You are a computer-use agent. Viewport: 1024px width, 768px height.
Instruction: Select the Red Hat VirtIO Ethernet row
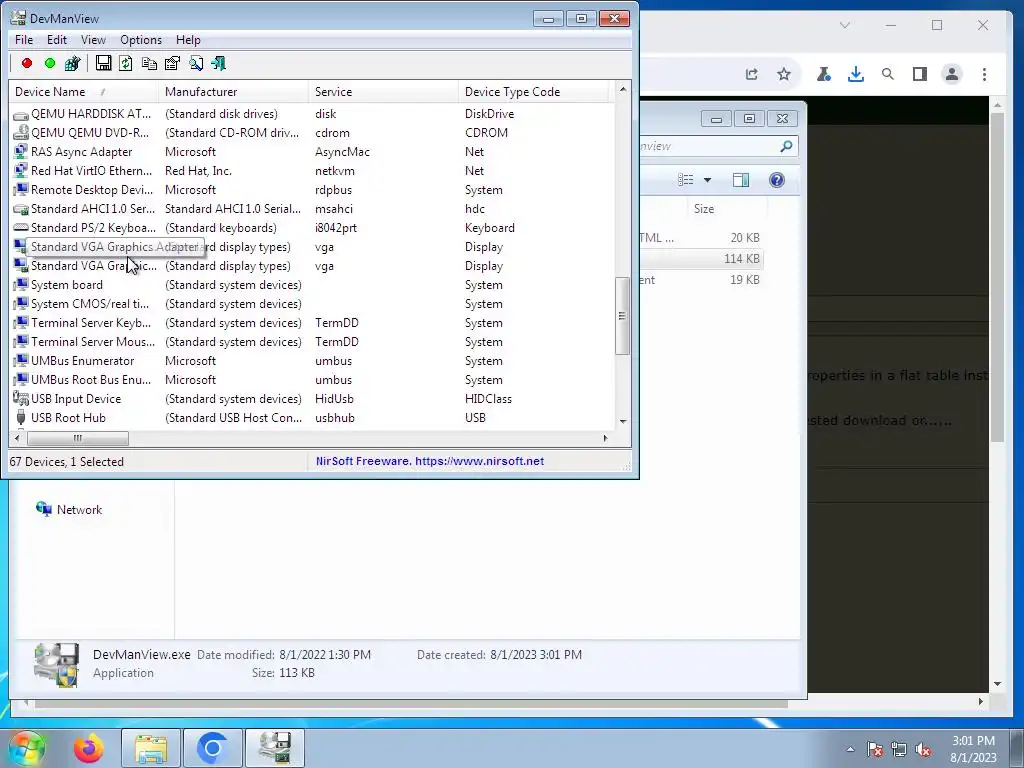[312, 170]
